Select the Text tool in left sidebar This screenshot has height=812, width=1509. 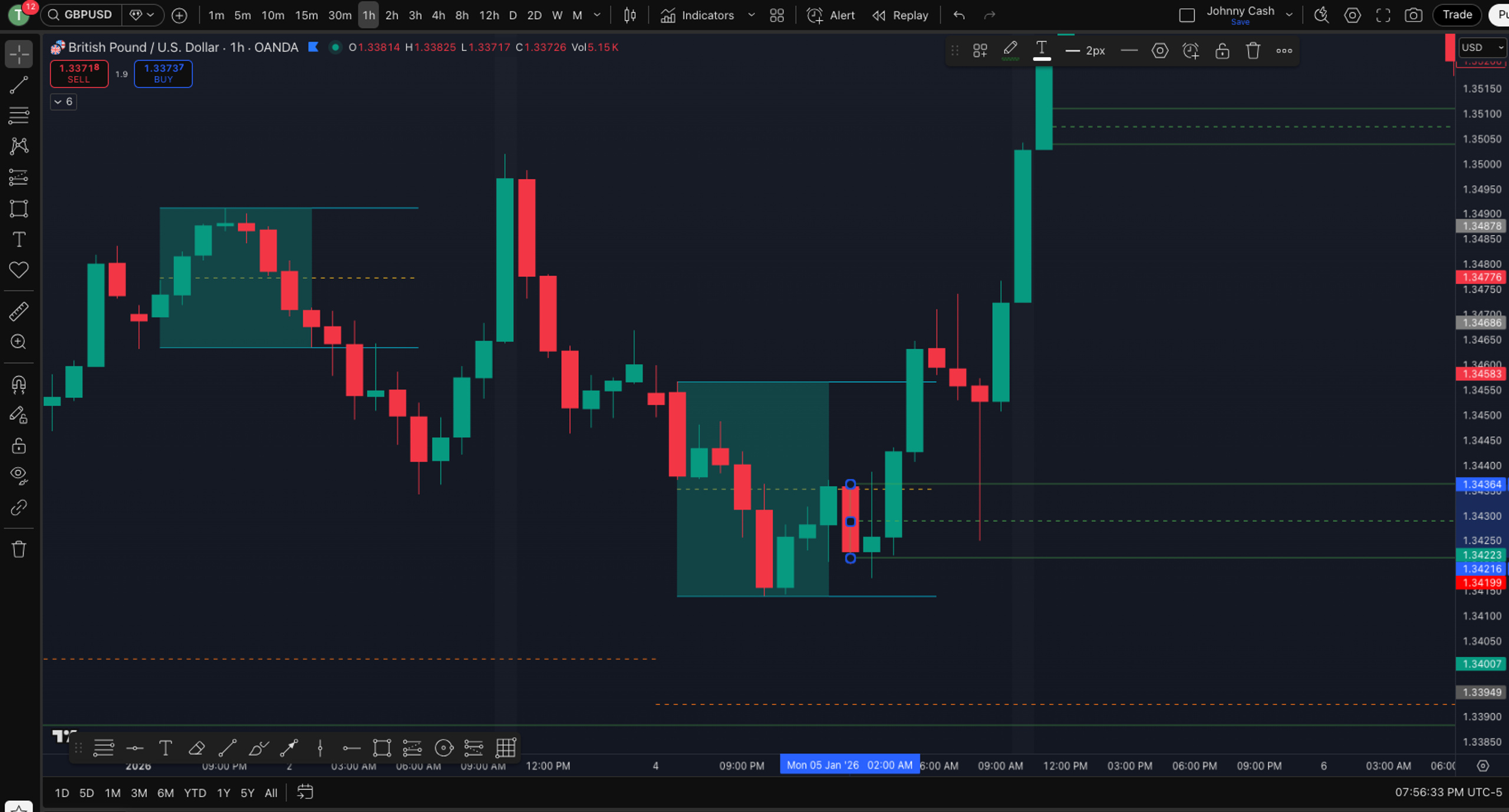click(19, 239)
